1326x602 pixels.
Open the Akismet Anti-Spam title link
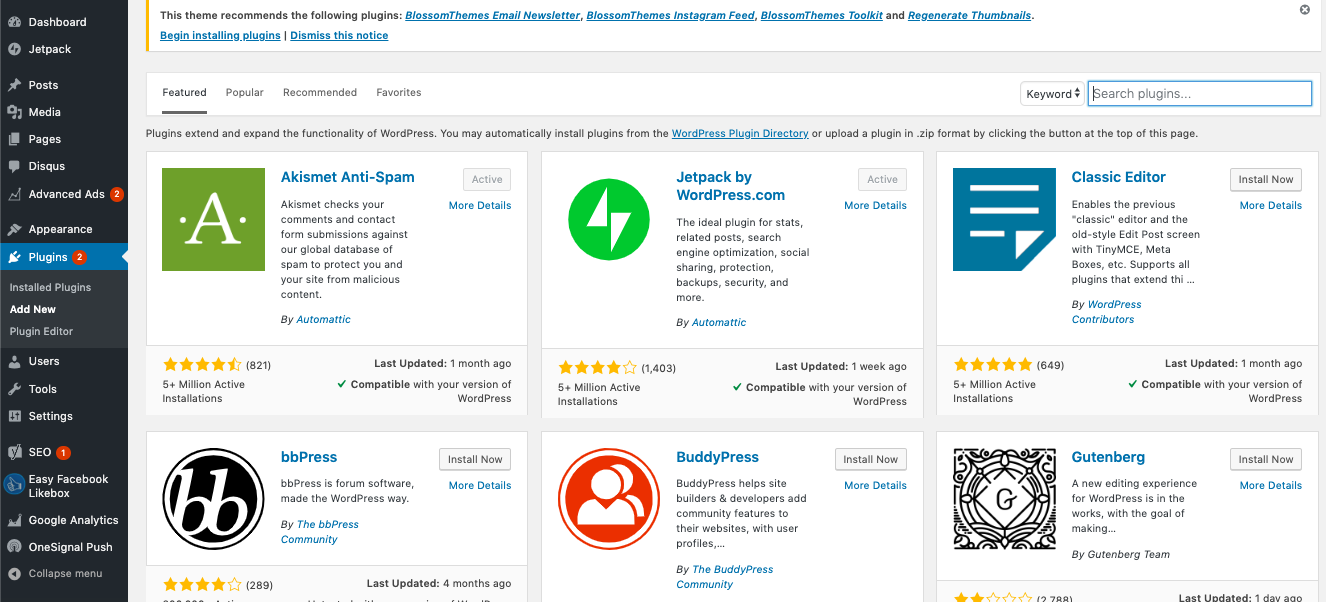point(347,177)
